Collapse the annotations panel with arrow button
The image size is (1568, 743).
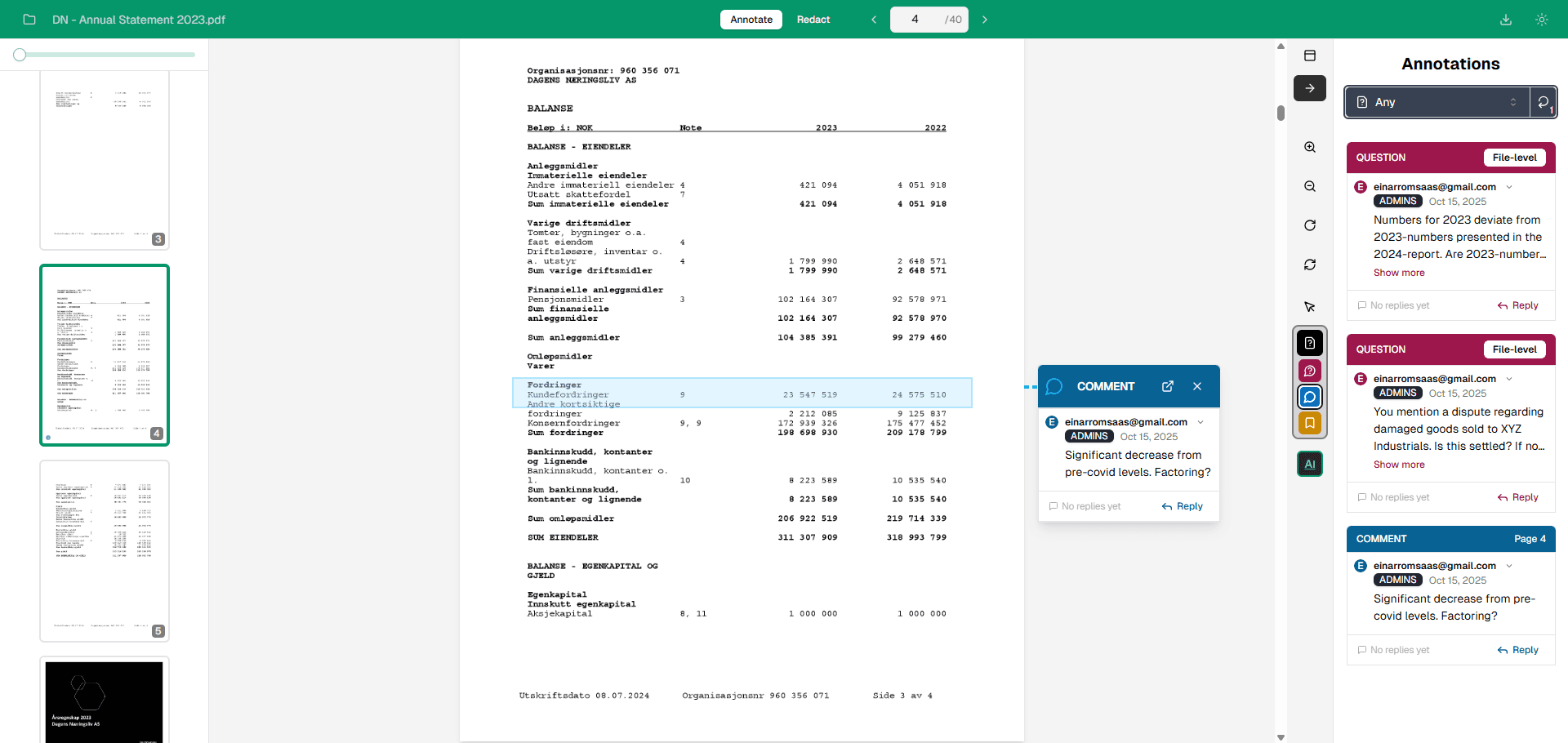pos(1310,88)
